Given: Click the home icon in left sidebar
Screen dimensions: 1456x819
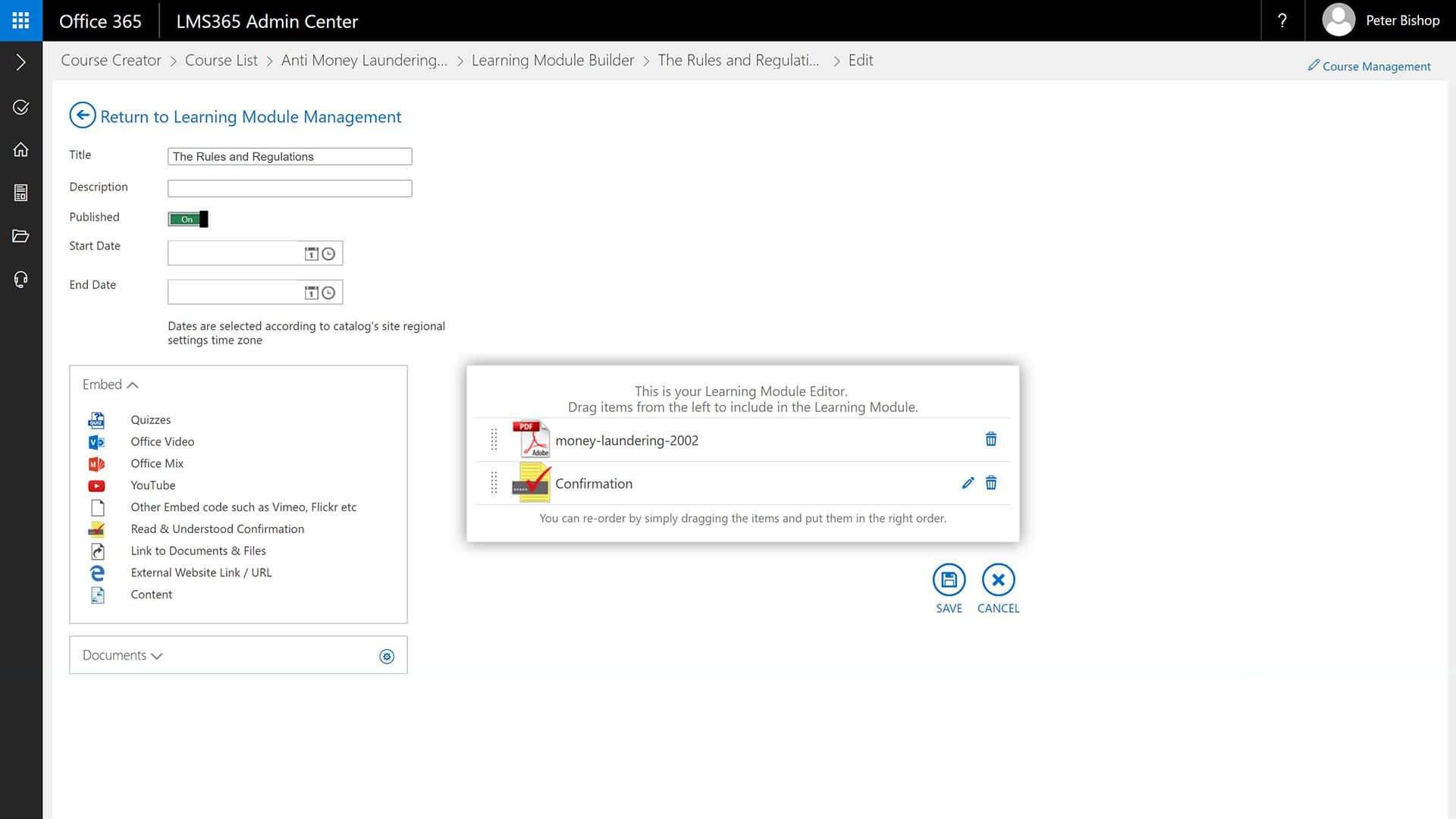Looking at the screenshot, I should (20, 149).
